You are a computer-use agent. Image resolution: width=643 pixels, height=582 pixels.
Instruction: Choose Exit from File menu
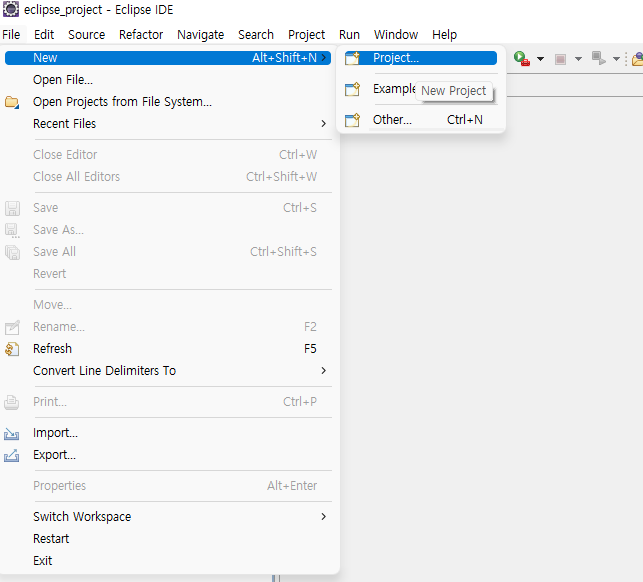pos(168,561)
